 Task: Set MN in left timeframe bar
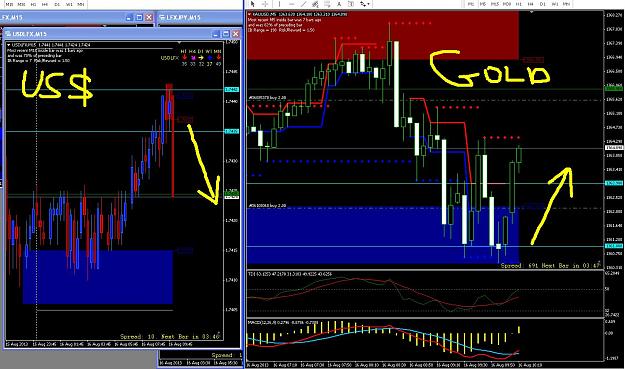point(81,4)
